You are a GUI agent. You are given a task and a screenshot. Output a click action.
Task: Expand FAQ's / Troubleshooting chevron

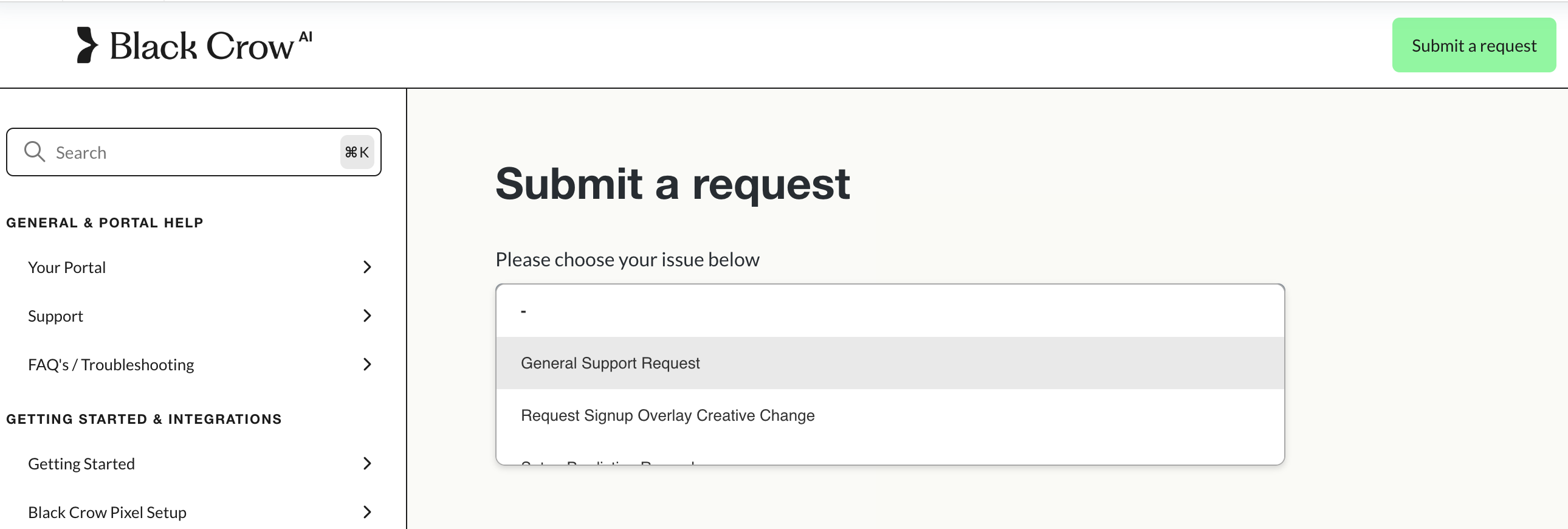coord(367,365)
